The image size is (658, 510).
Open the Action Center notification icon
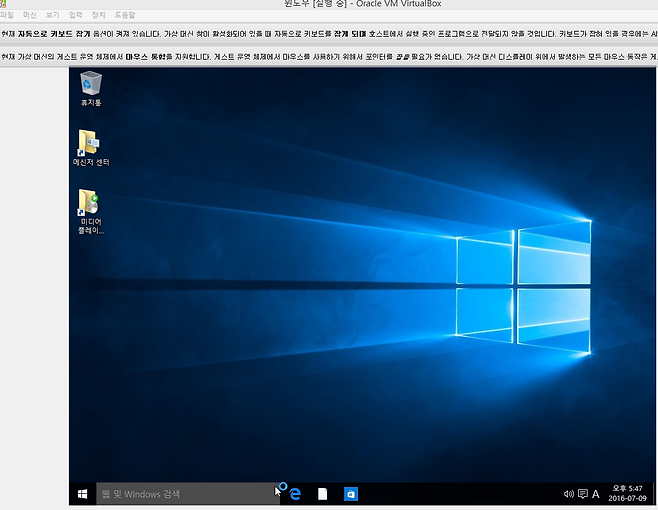pyautogui.click(x=582, y=494)
